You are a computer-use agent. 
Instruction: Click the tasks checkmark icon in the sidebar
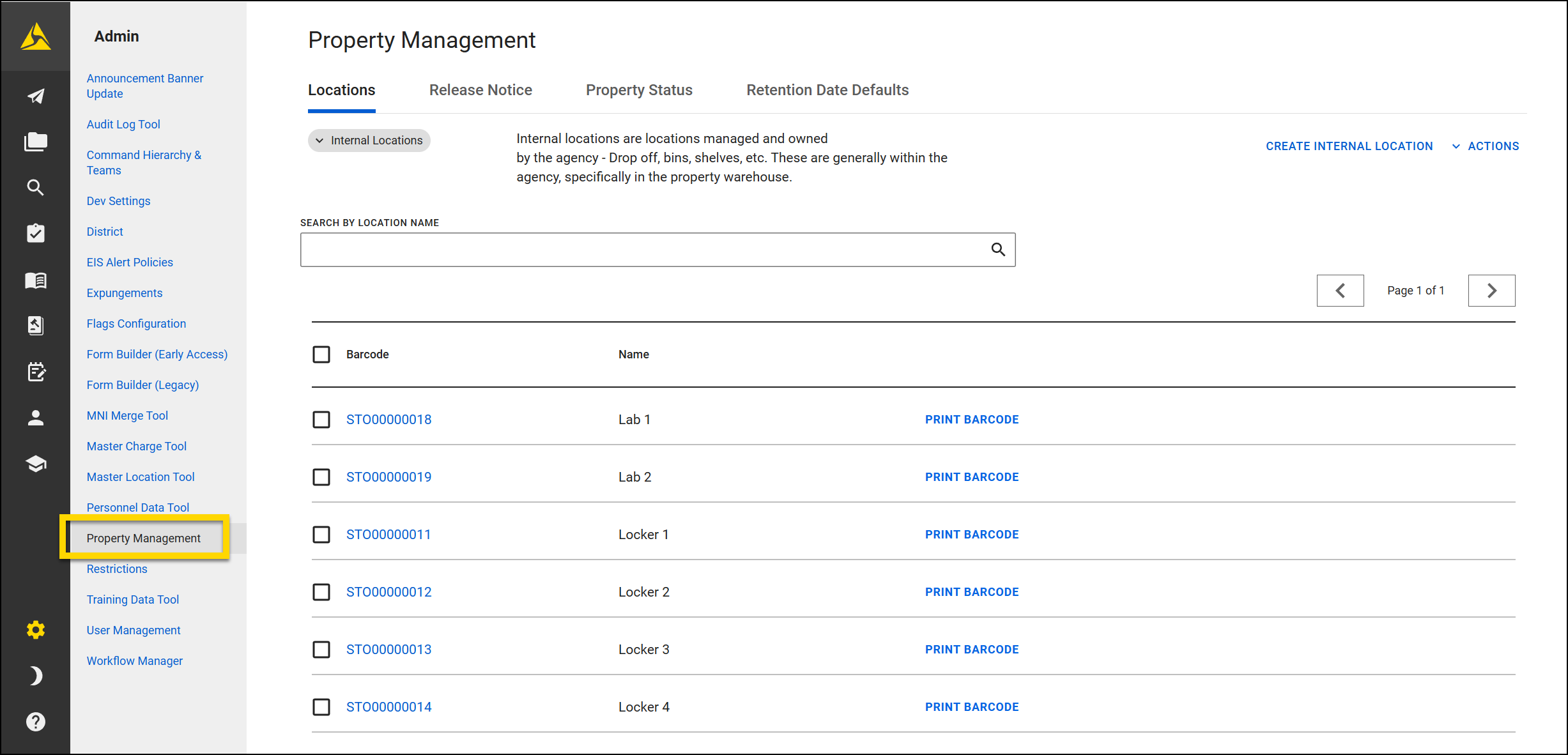[x=35, y=233]
